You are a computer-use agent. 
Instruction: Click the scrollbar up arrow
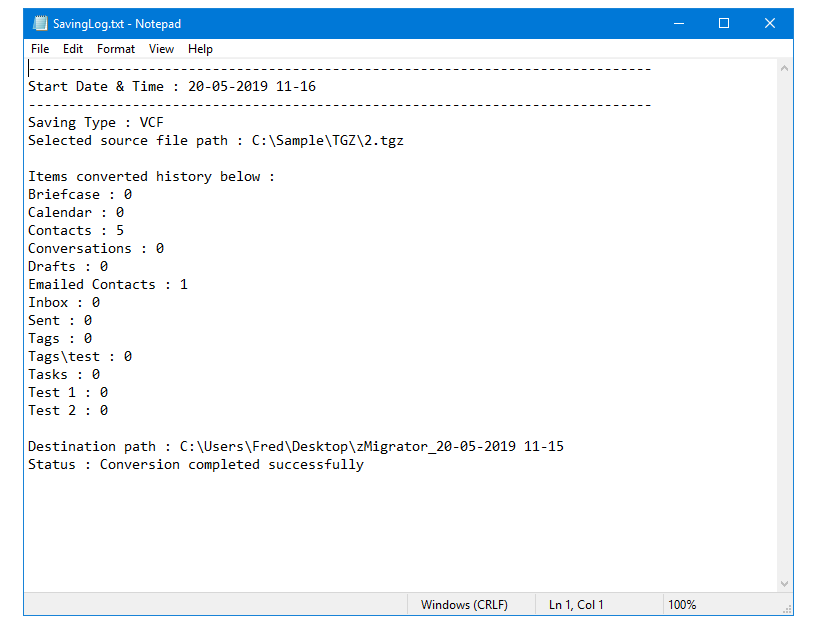click(x=784, y=68)
